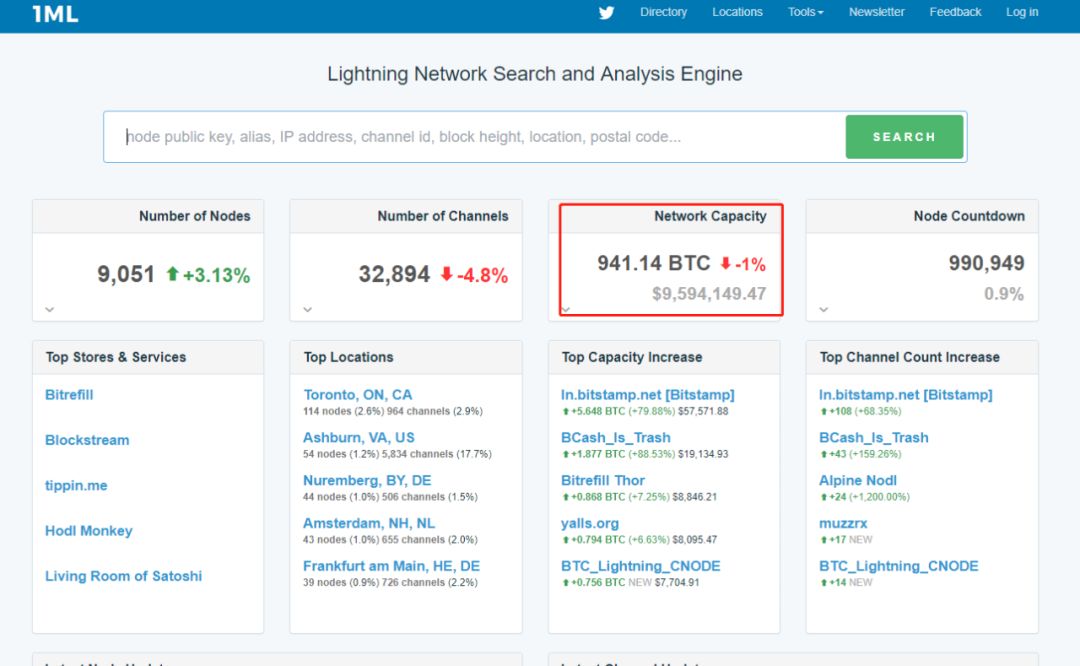Visit the tippin.me link
1080x666 pixels.
(76, 486)
